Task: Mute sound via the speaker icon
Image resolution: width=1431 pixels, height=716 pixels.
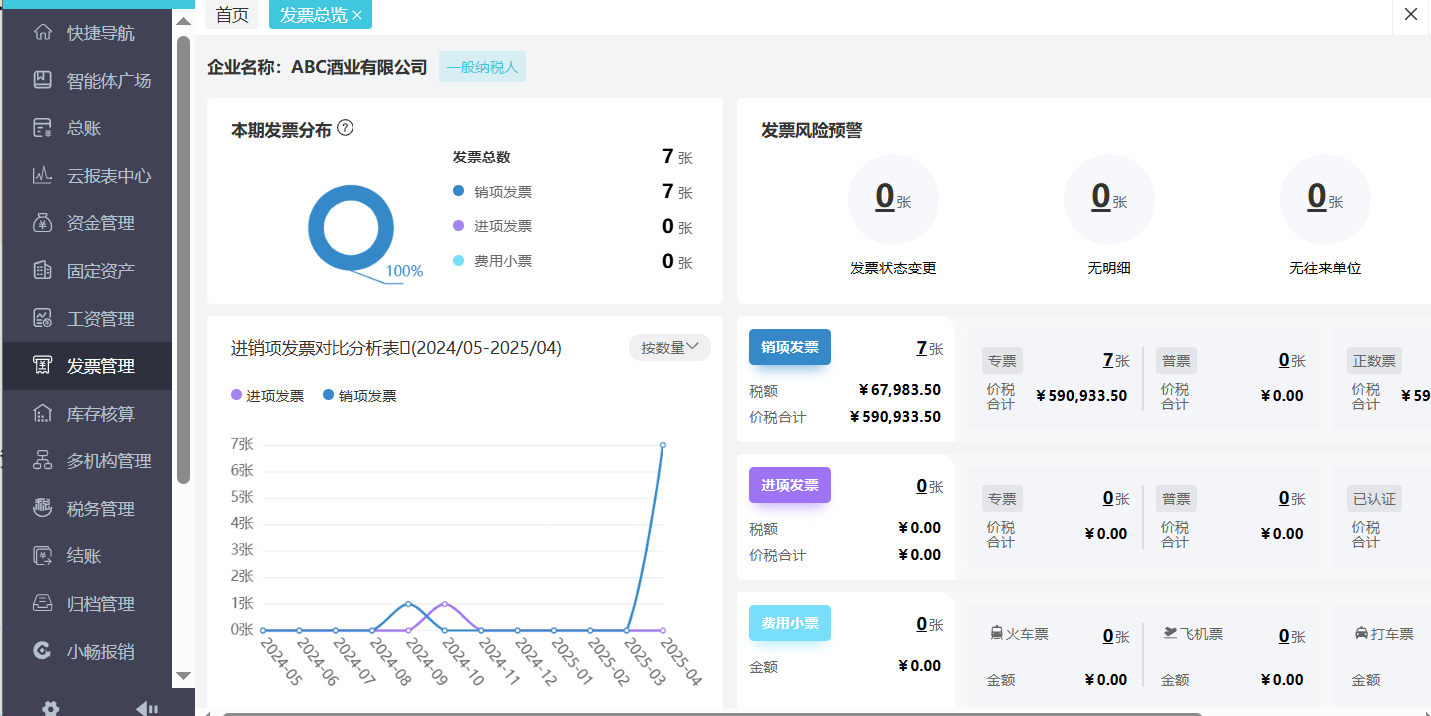Action: (x=146, y=708)
